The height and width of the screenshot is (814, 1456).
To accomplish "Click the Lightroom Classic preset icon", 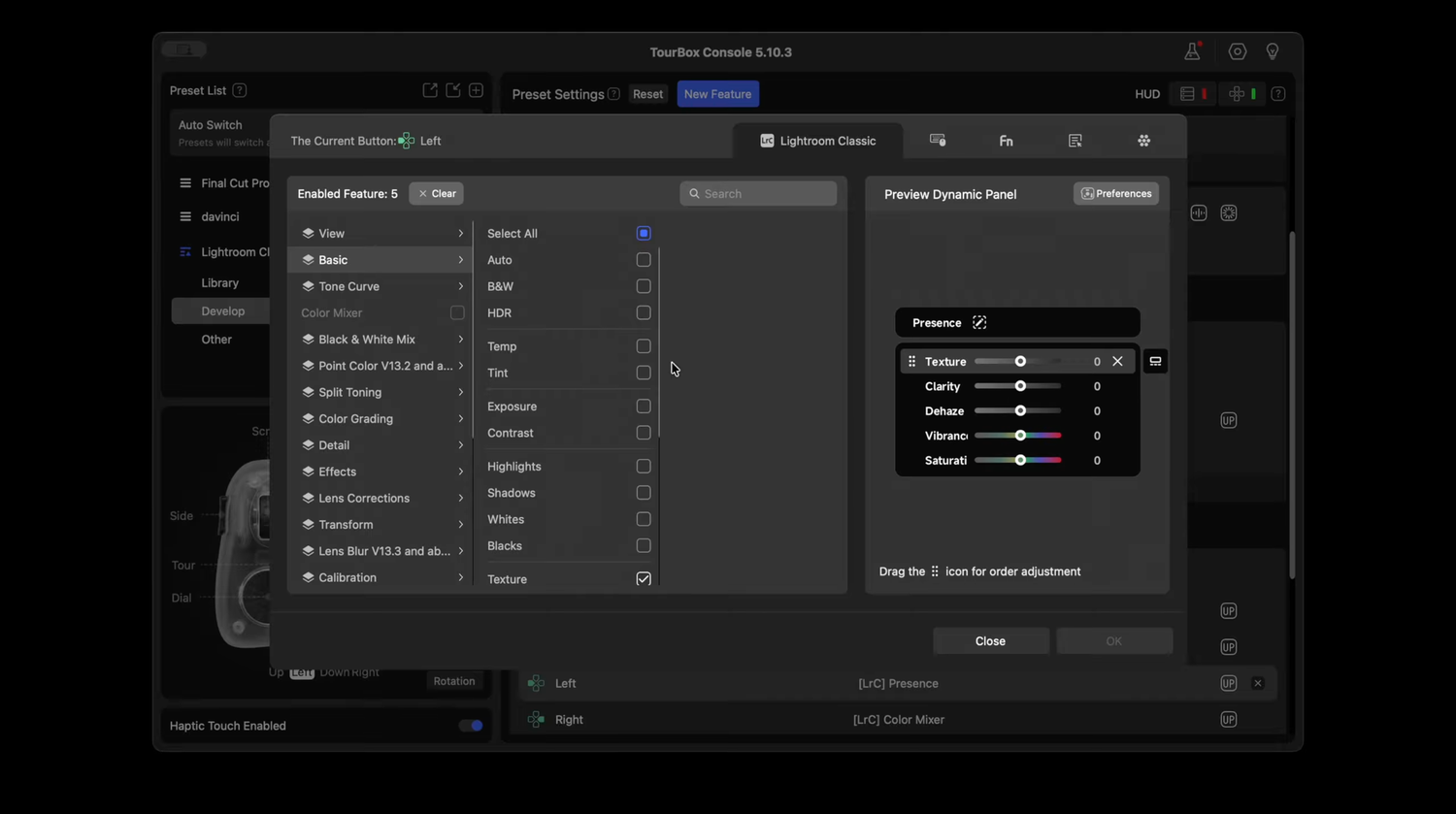I will [x=185, y=251].
